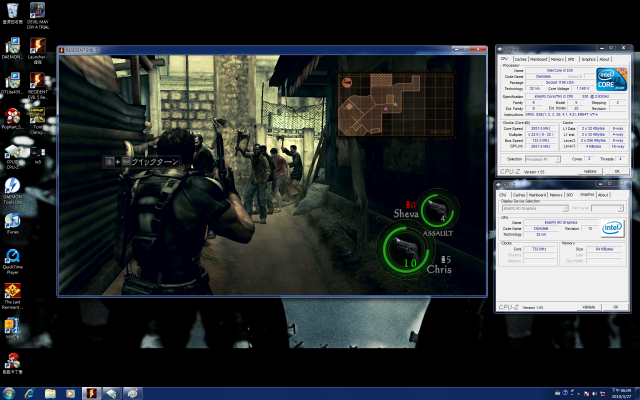
Task: Open the PopKart setup desktop icon
Action: click(x=13, y=118)
